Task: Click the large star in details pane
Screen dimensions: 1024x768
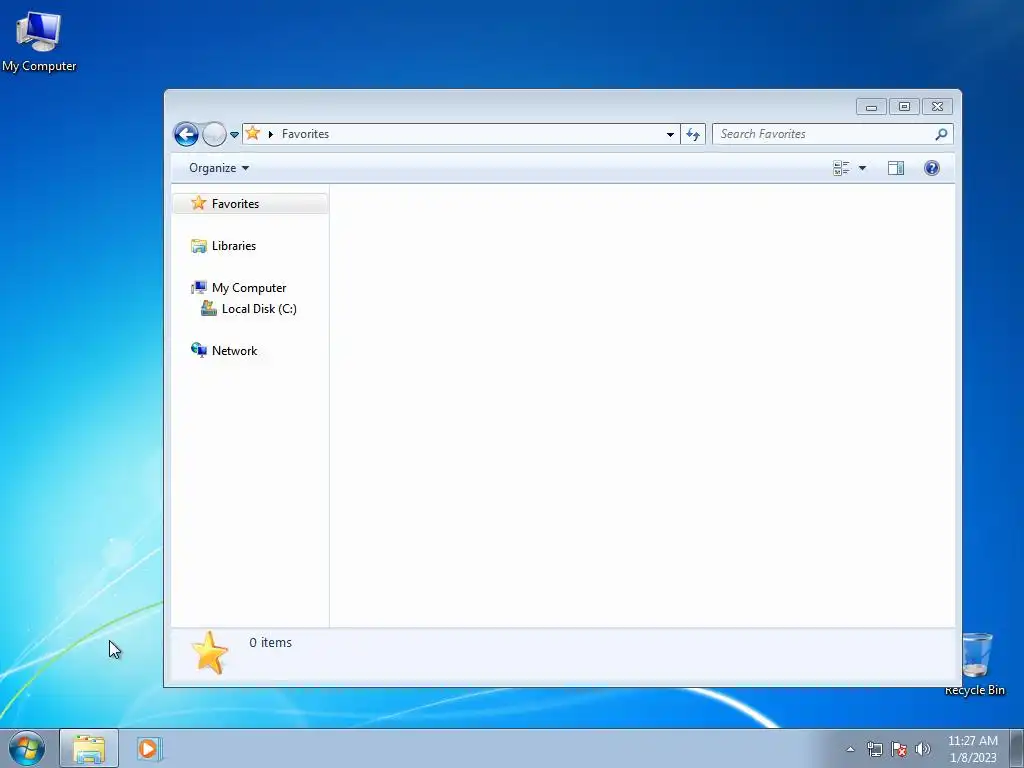Action: pyautogui.click(x=210, y=652)
